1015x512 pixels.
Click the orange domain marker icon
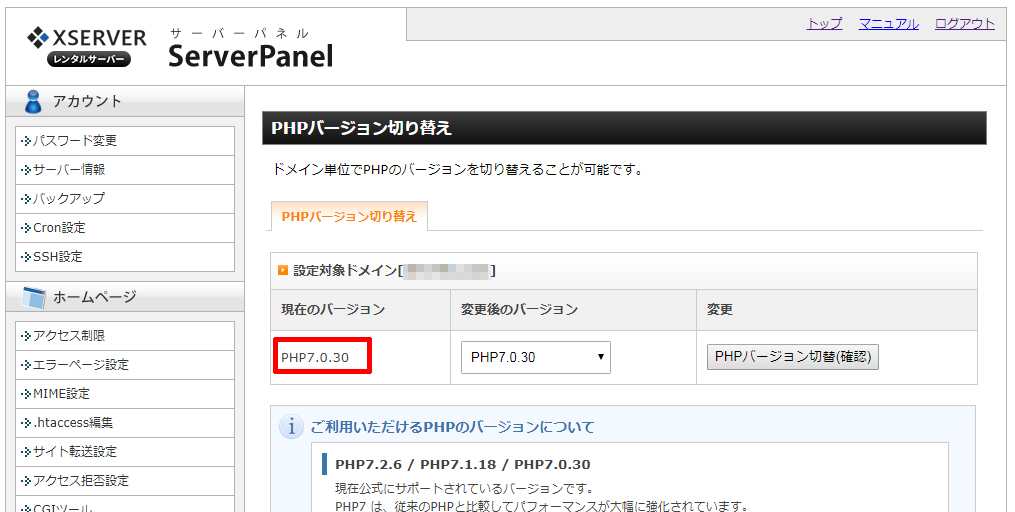click(x=283, y=270)
